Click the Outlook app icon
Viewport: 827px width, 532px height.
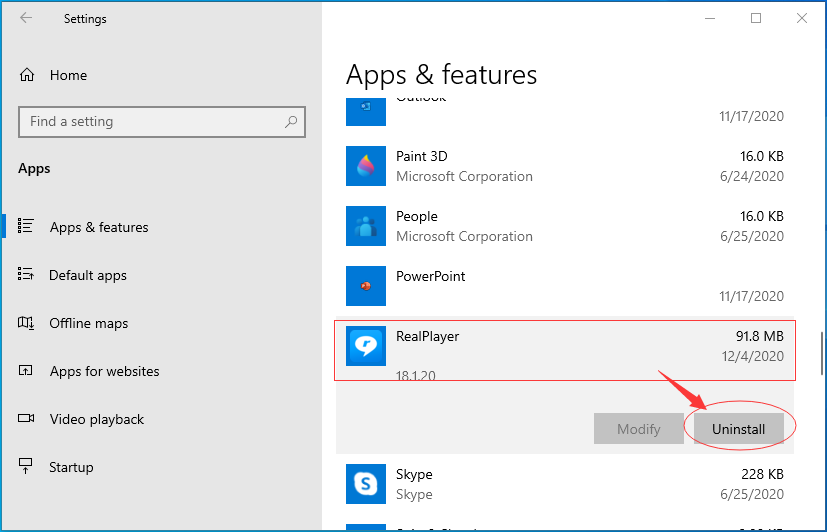click(x=366, y=112)
